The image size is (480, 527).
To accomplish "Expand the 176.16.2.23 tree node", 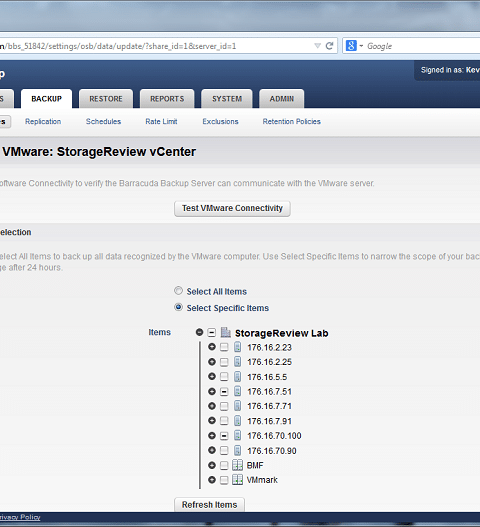I will pyautogui.click(x=212, y=347).
